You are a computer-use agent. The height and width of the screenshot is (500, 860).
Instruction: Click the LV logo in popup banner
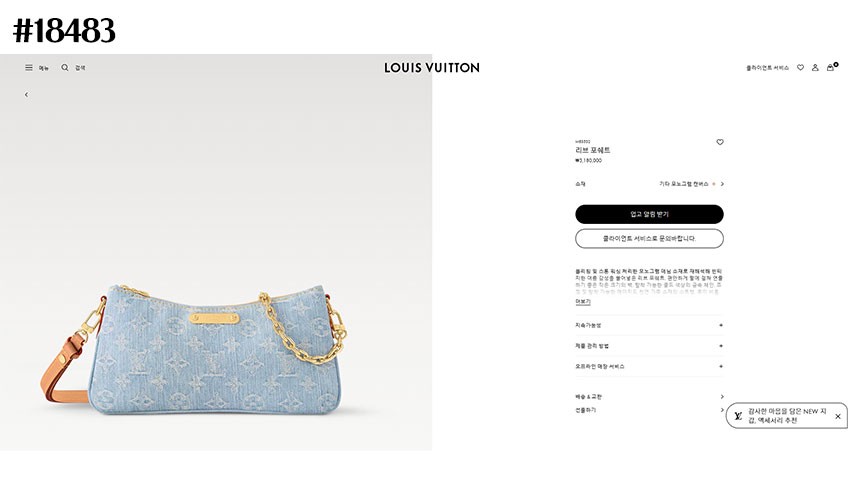coord(738,416)
